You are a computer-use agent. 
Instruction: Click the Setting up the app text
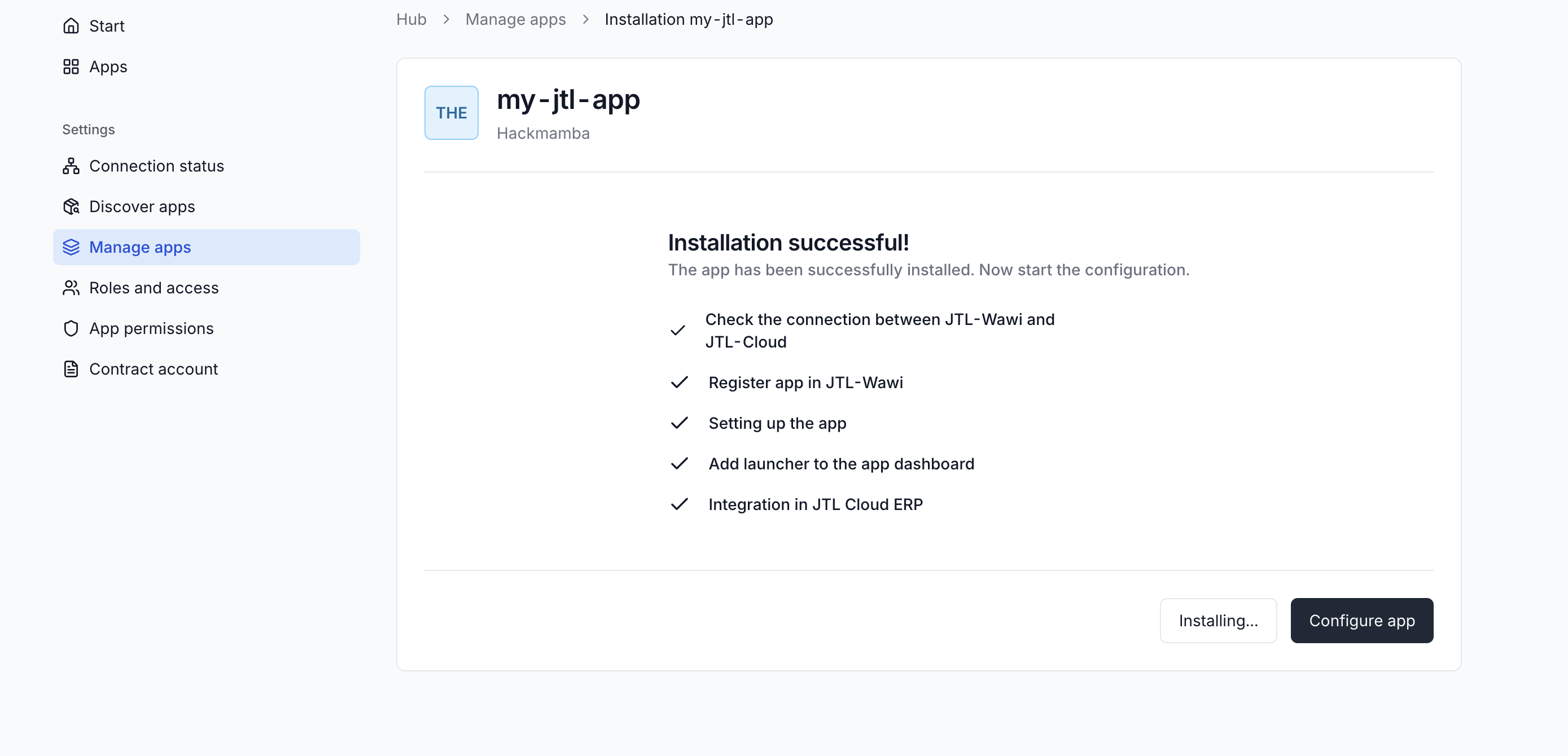777,423
